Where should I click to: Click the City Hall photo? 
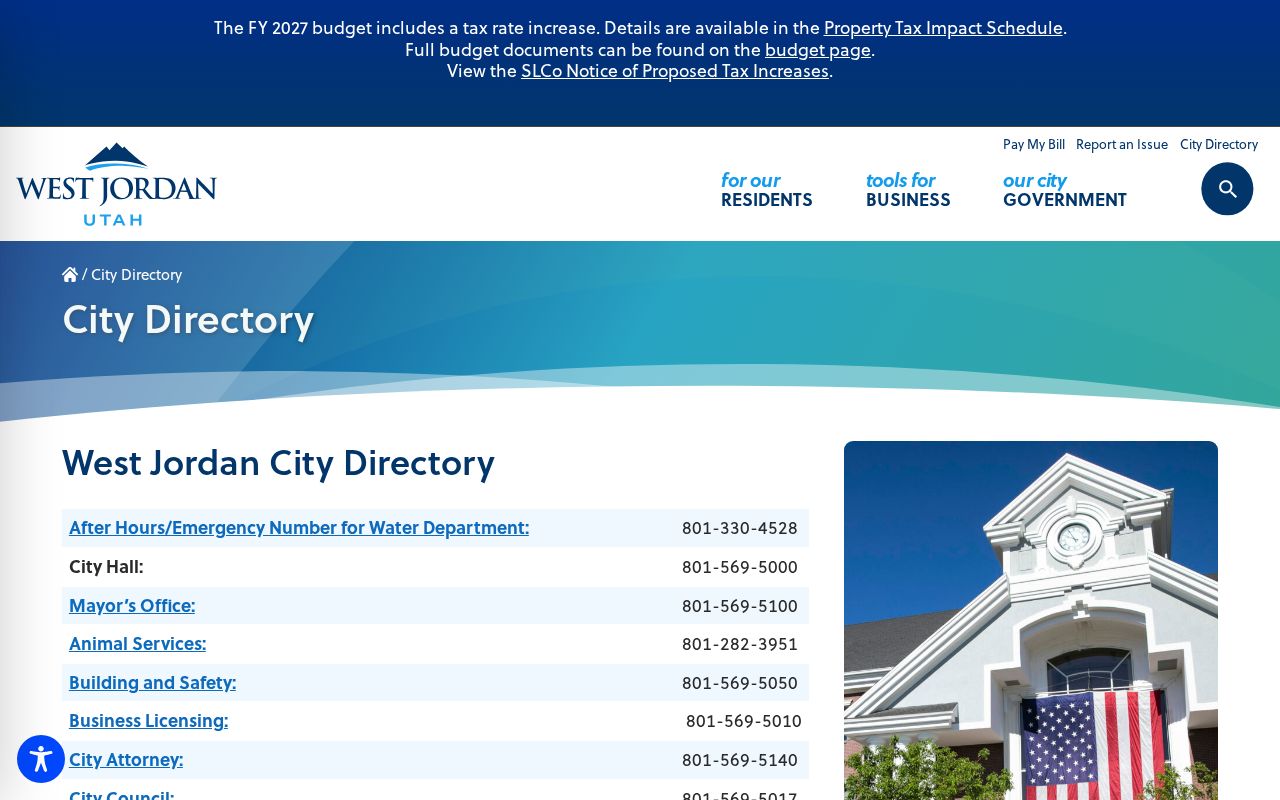click(x=1031, y=620)
